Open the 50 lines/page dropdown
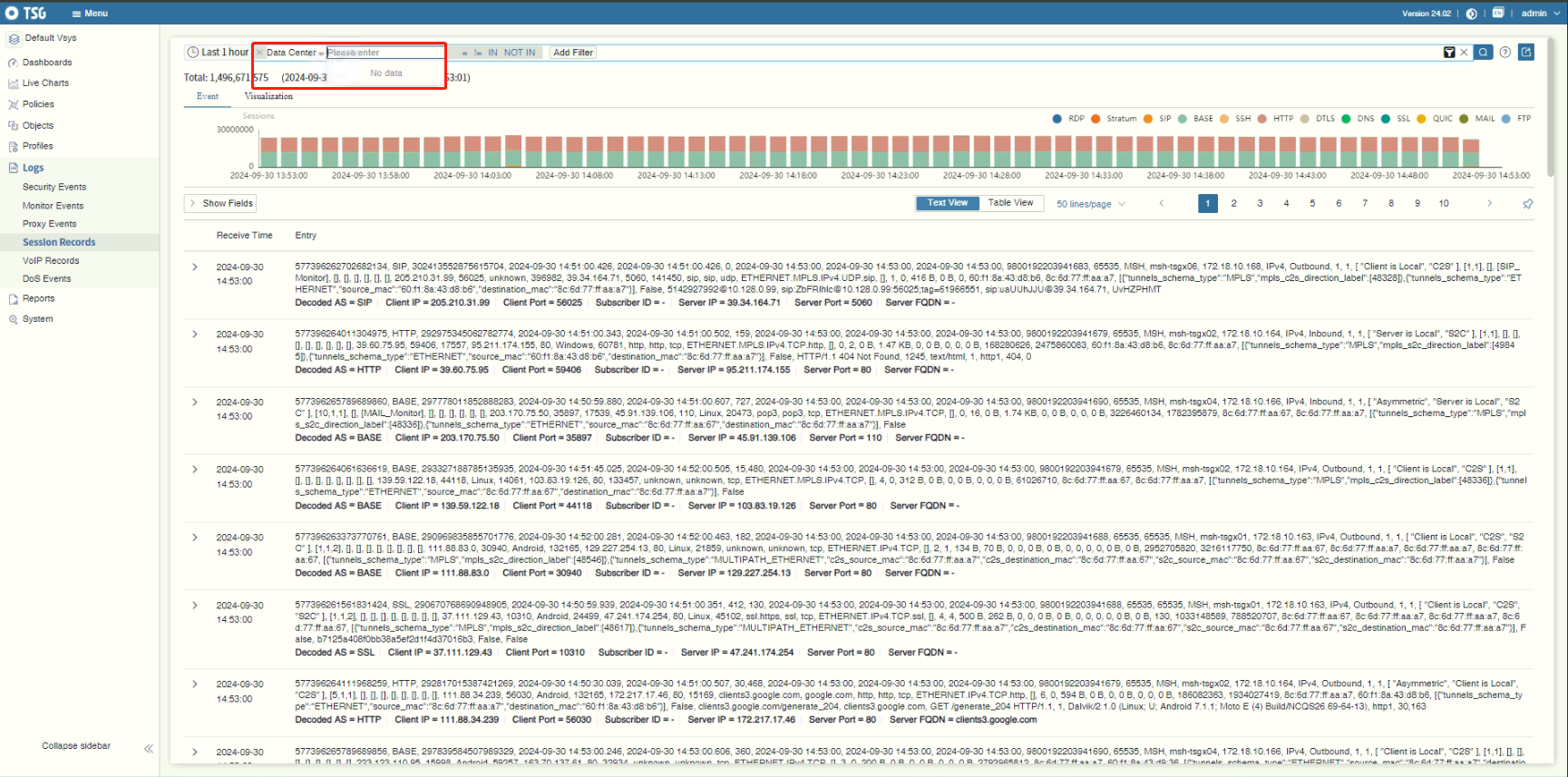The width and height of the screenshot is (1568, 777). [x=1090, y=204]
